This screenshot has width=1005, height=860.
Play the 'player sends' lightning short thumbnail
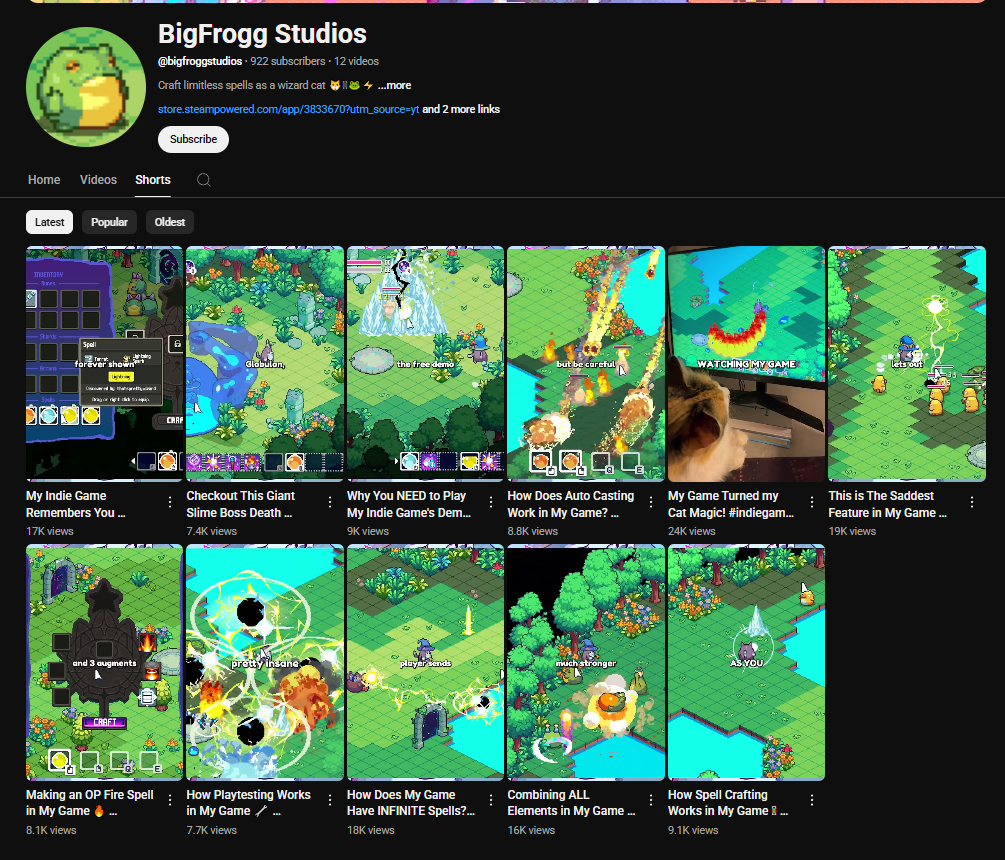pos(426,662)
